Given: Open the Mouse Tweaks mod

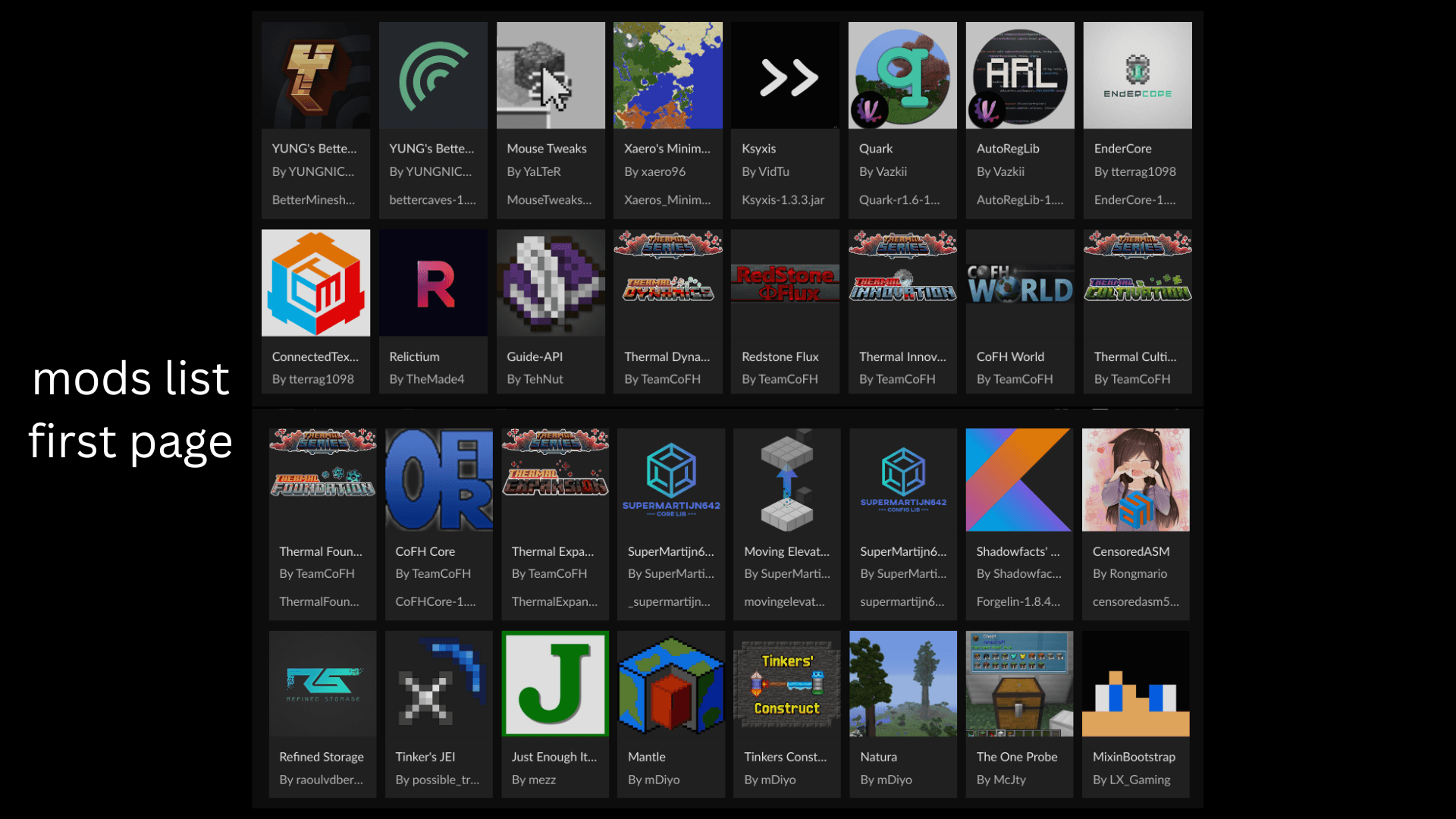Looking at the screenshot, I should pos(551,75).
